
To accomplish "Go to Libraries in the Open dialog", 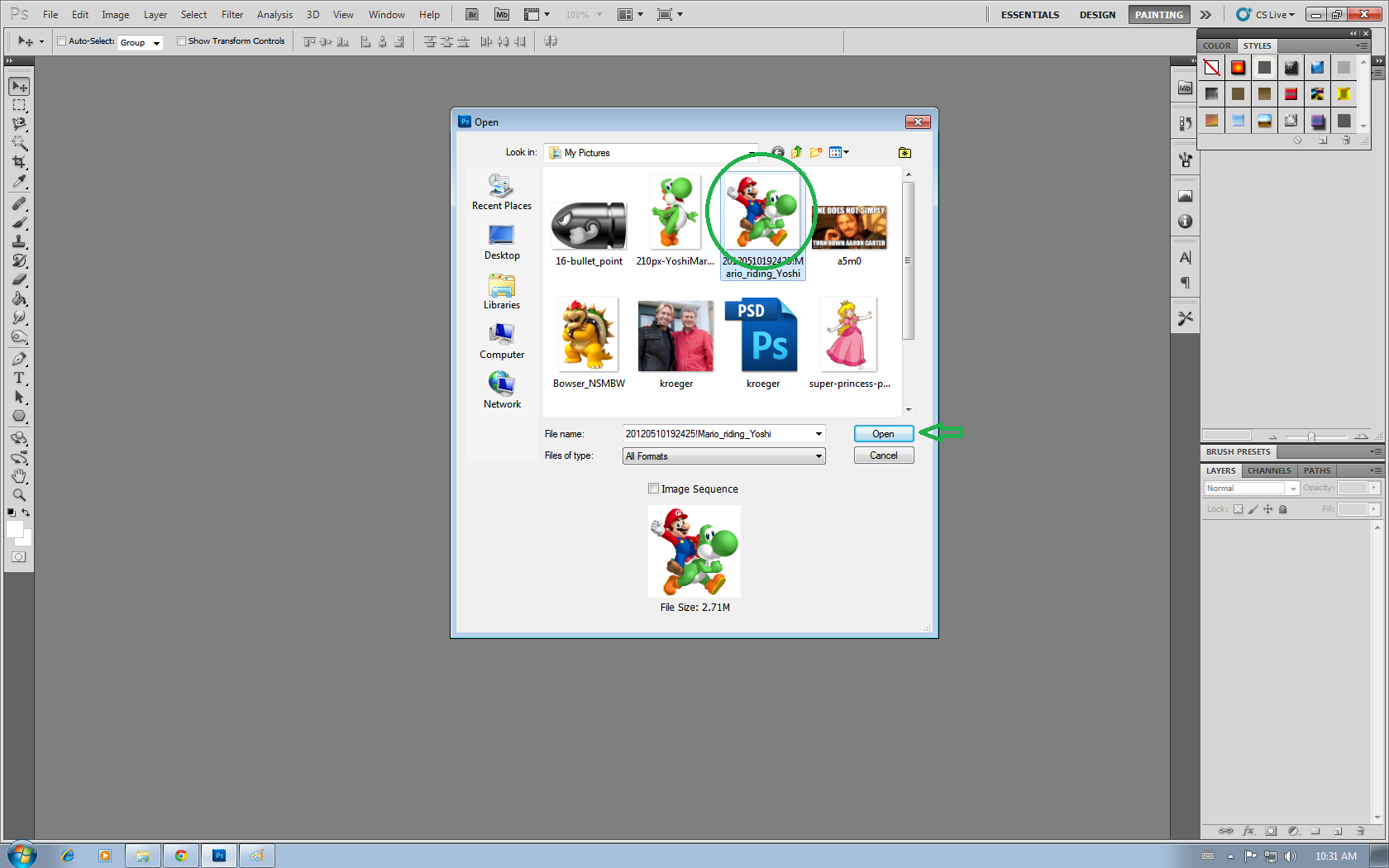I will coord(501,292).
